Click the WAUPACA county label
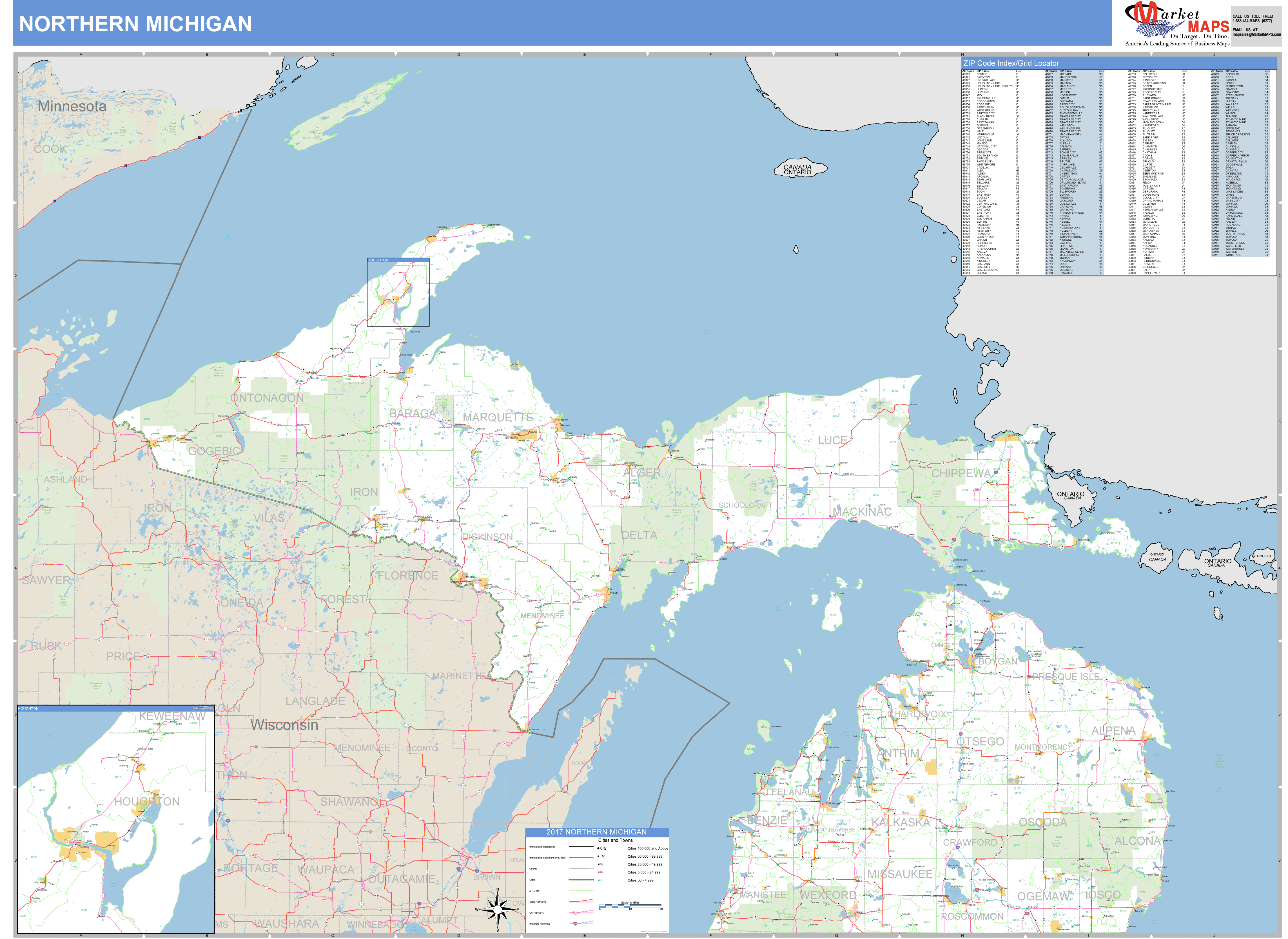 [x=326, y=870]
